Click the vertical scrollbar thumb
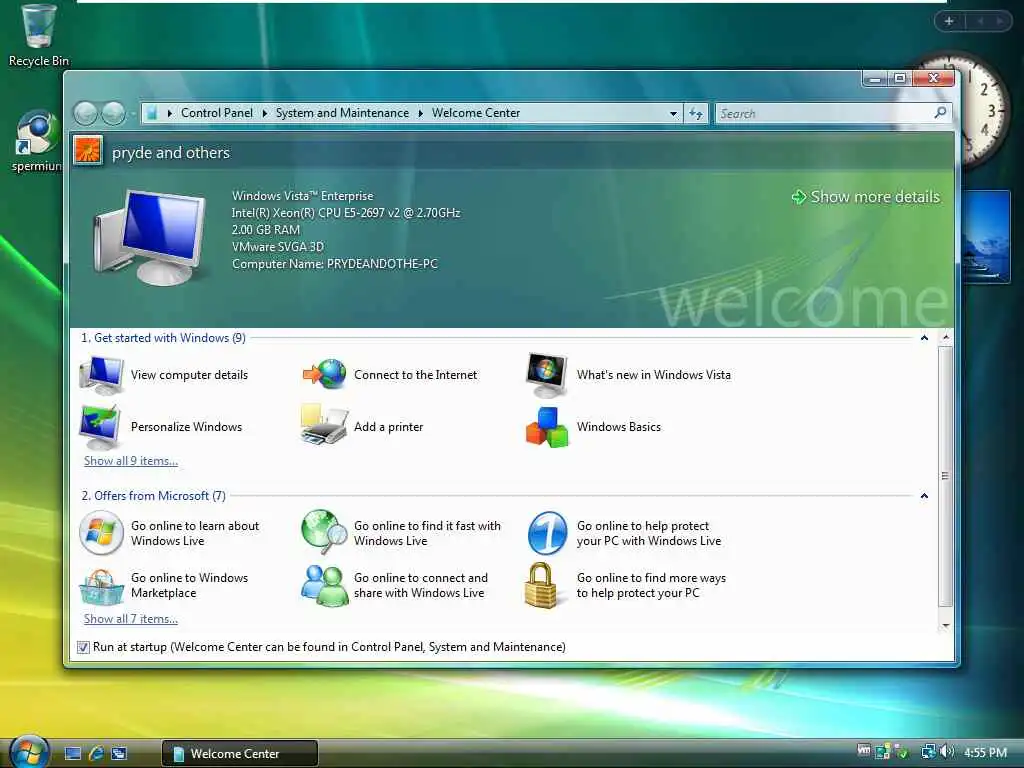 (x=945, y=476)
